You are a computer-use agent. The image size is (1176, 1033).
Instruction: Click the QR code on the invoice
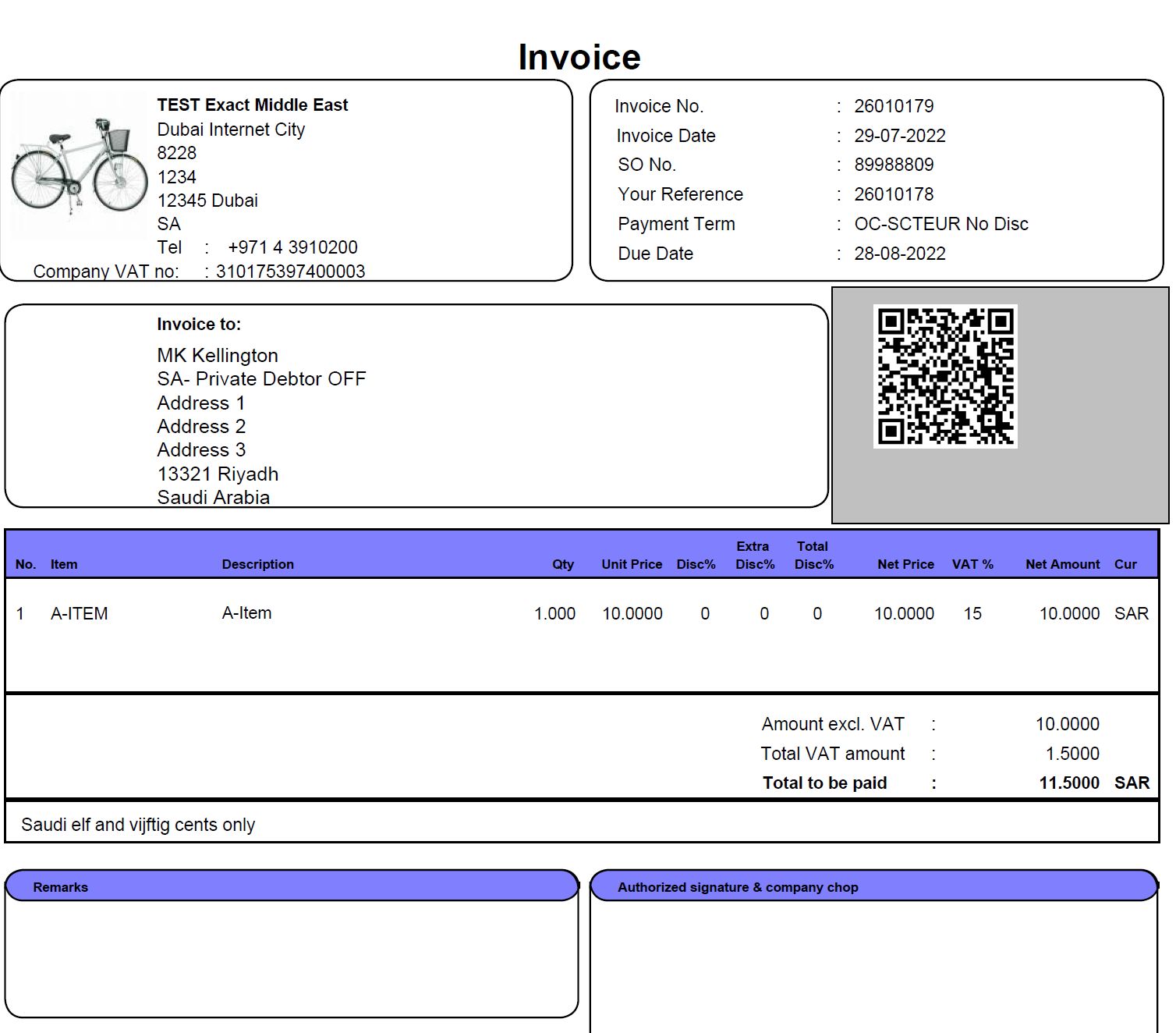(x=945, y=376)
